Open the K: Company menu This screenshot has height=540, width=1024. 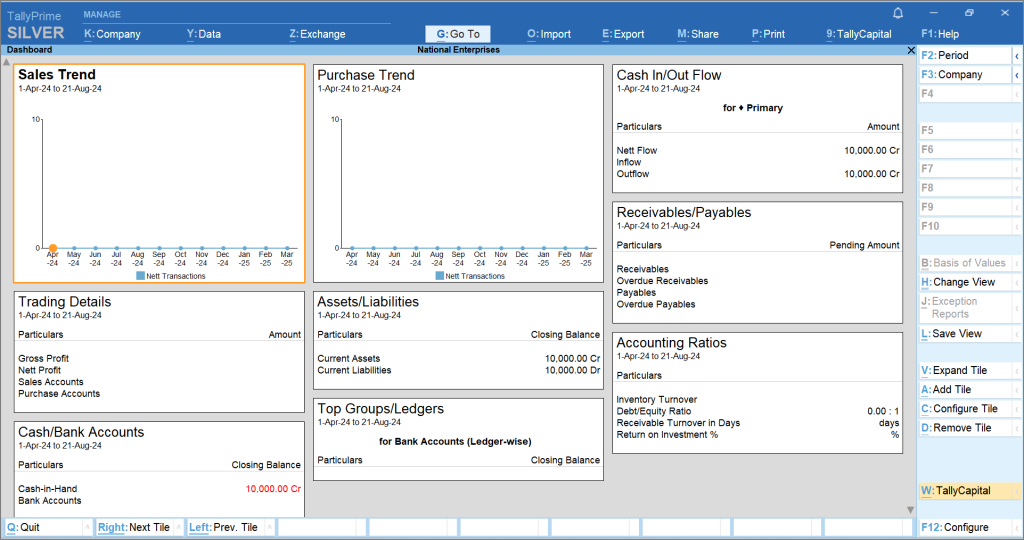(112, 34)
